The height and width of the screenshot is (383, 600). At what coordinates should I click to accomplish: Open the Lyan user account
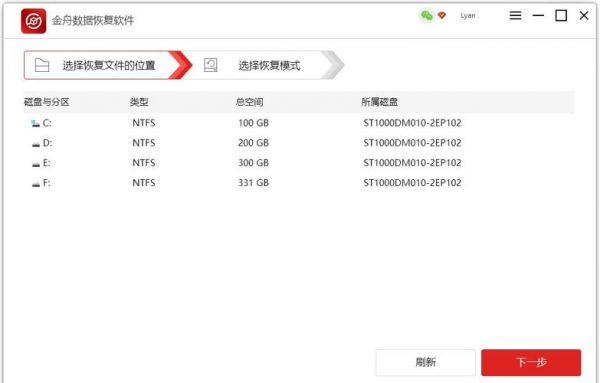click(468, 16)
